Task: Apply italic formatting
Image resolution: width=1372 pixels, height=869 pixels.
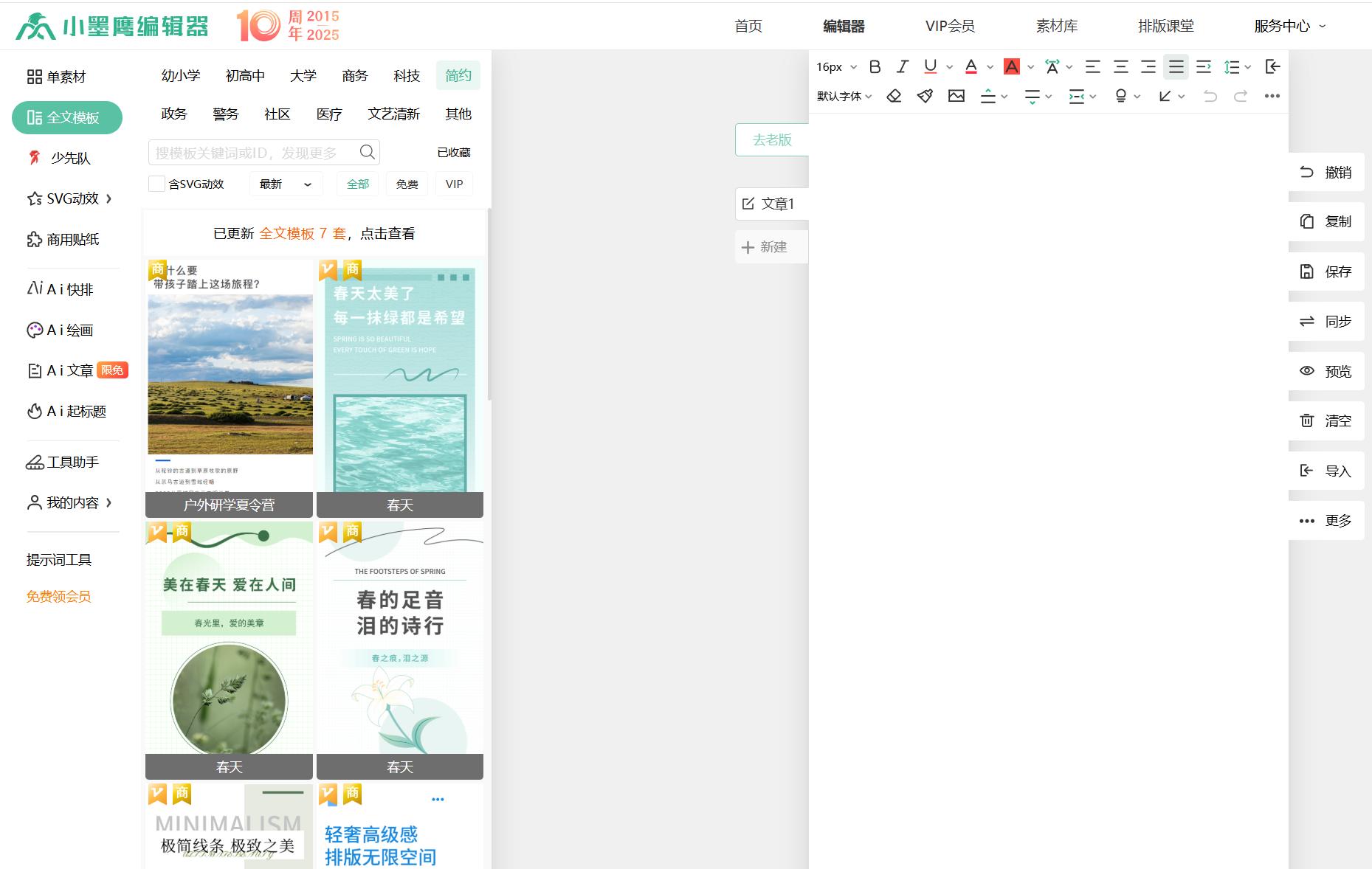Action: 902,67
